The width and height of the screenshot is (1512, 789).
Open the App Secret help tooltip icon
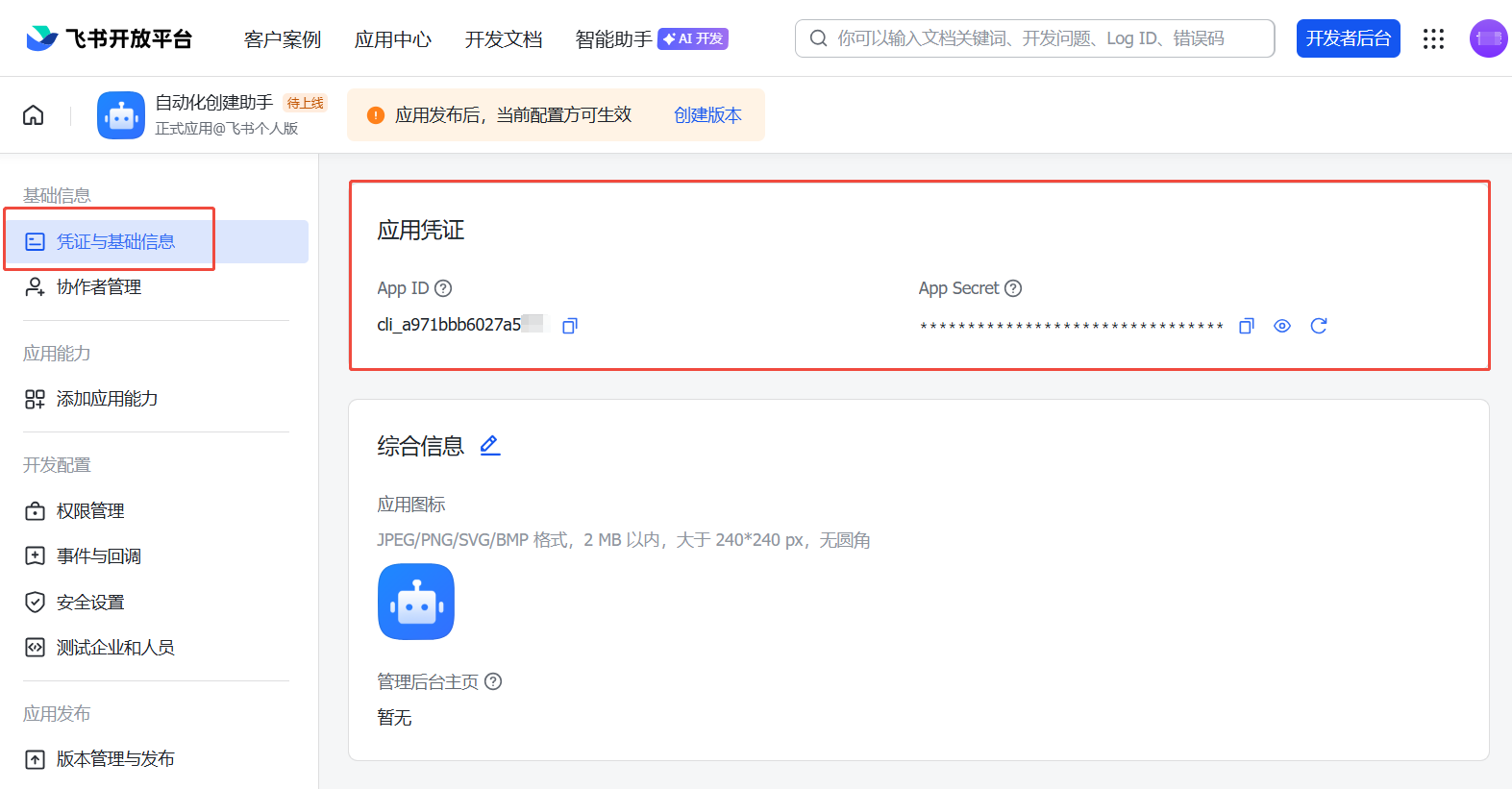coord(1013,288)
